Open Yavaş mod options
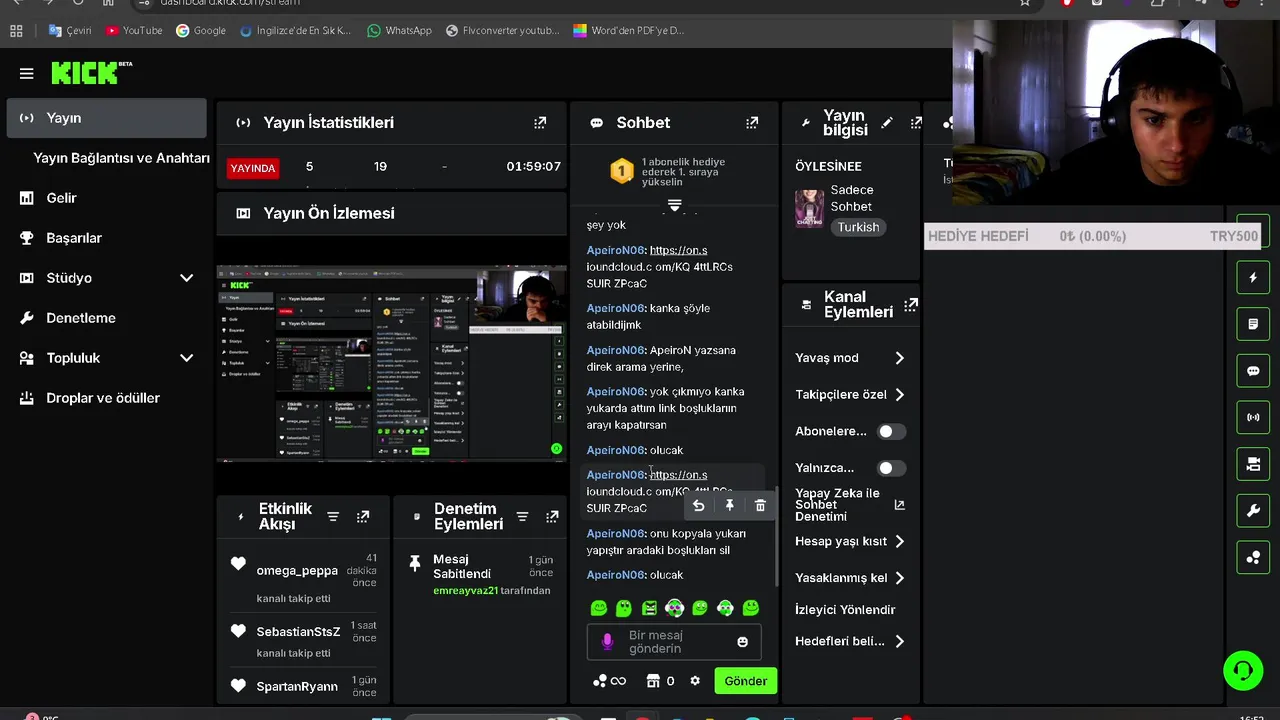1280x720 pixels. [x=850, y=358]
